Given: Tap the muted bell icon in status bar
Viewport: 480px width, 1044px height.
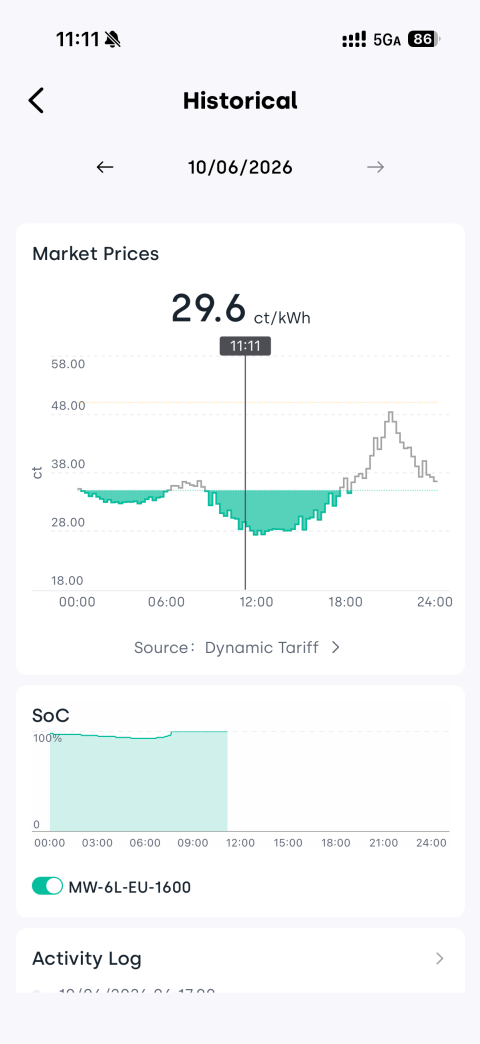Looking at the screenshot, I should coord(113,40).
